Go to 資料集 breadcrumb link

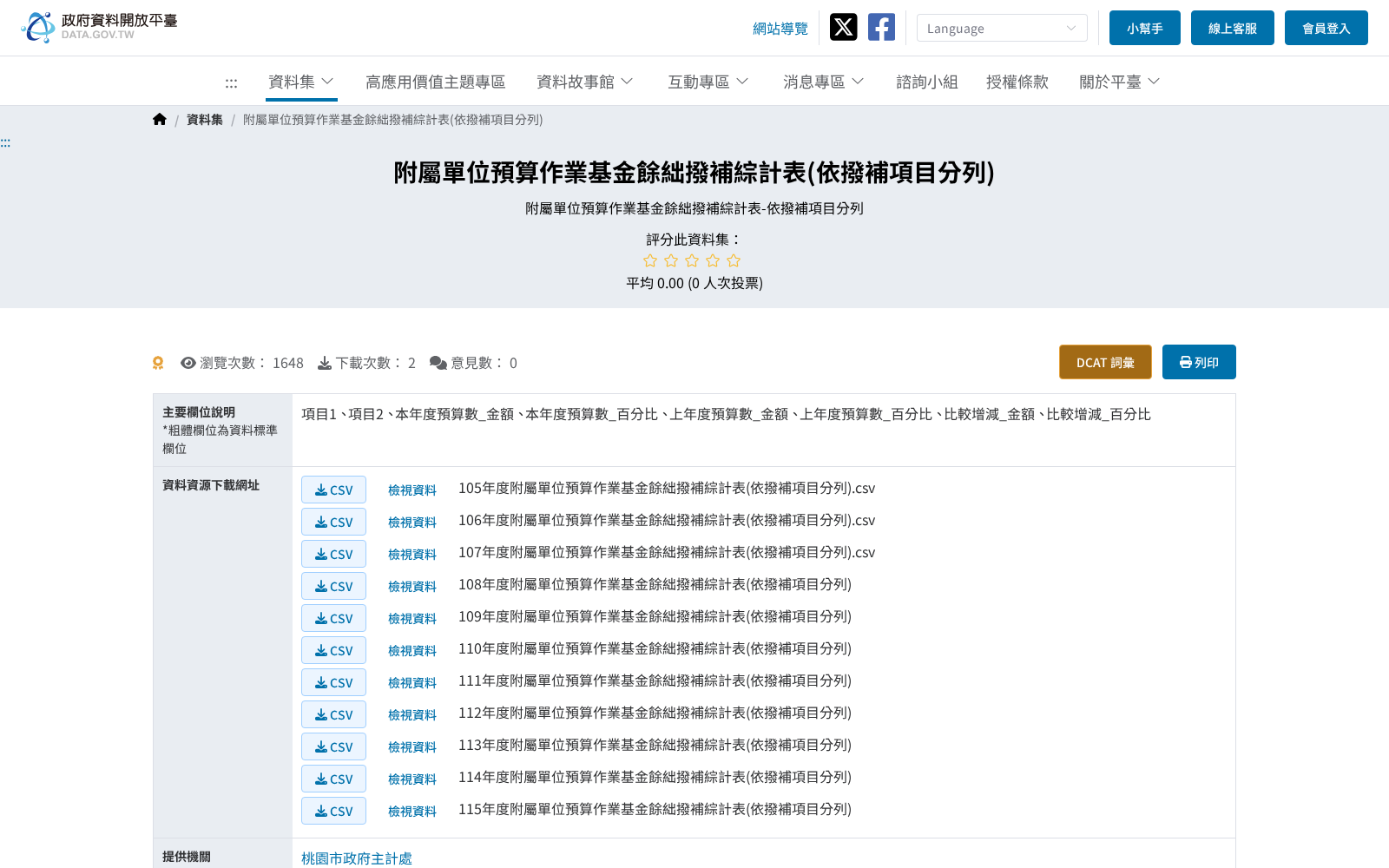click(205, 120)
